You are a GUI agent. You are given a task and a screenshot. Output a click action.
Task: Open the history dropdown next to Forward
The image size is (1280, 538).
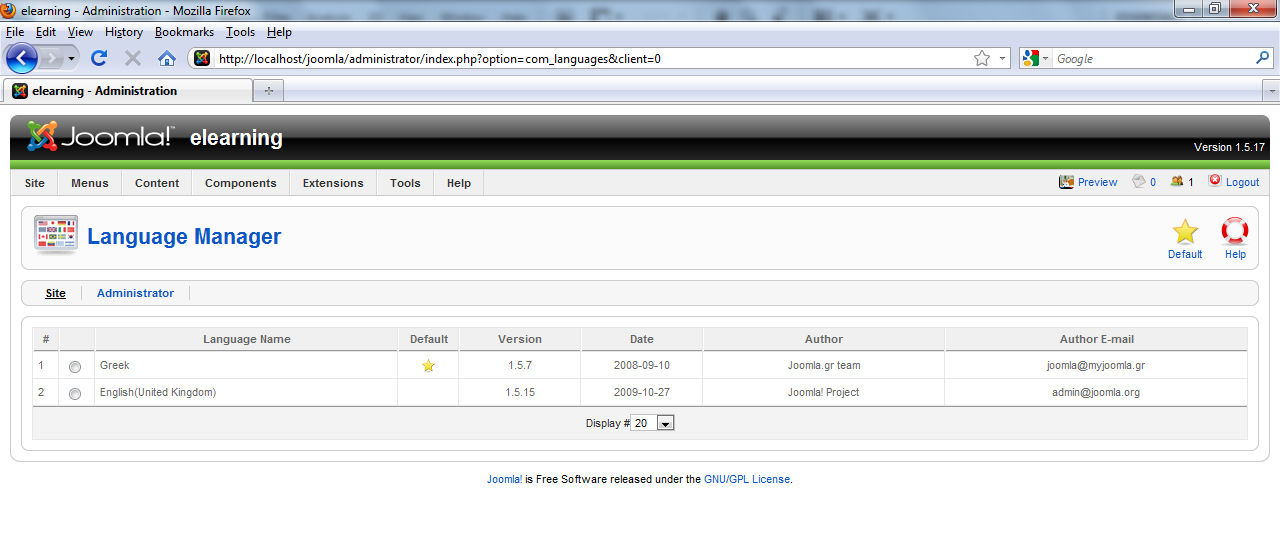click(71, 59)
